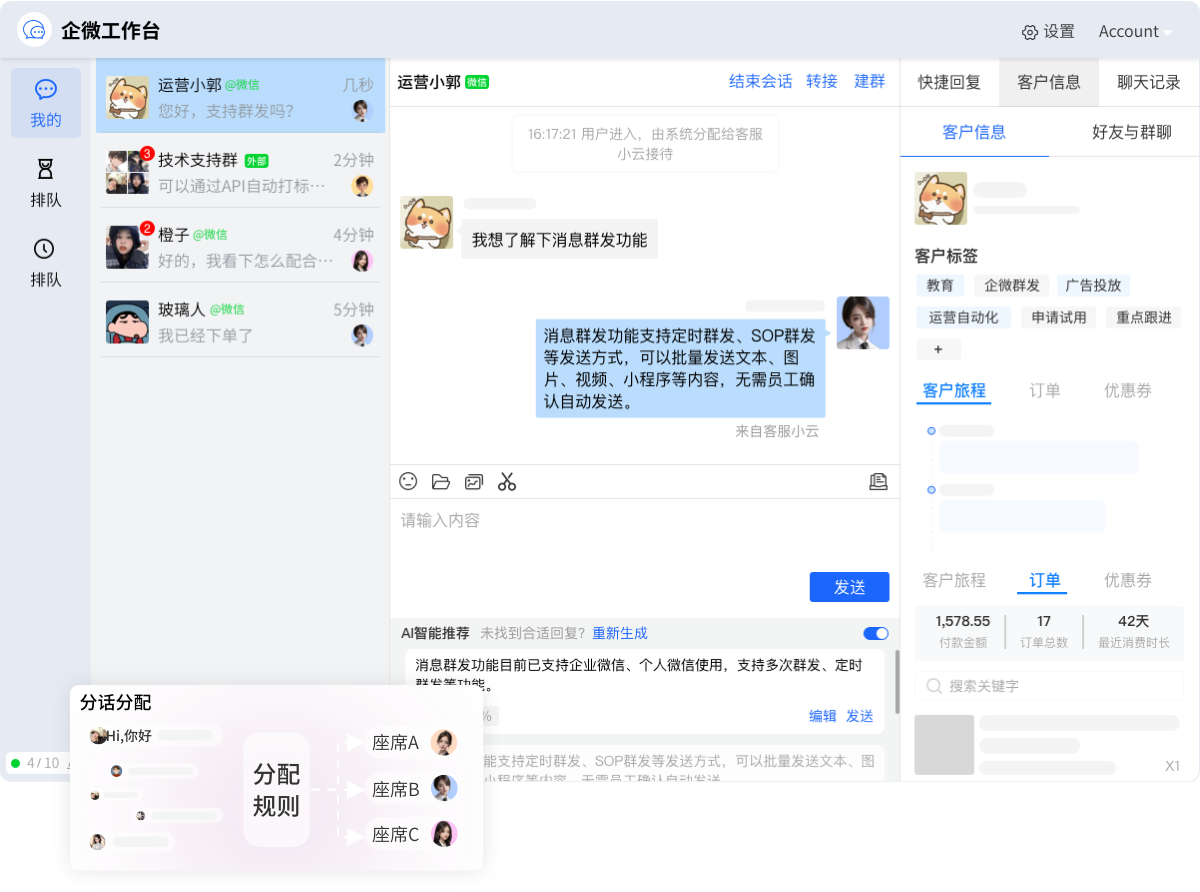Screen dimensions: 1200x892
Task: Select 我的 chat bubble sidebar item
Action: tap(46, 103)
